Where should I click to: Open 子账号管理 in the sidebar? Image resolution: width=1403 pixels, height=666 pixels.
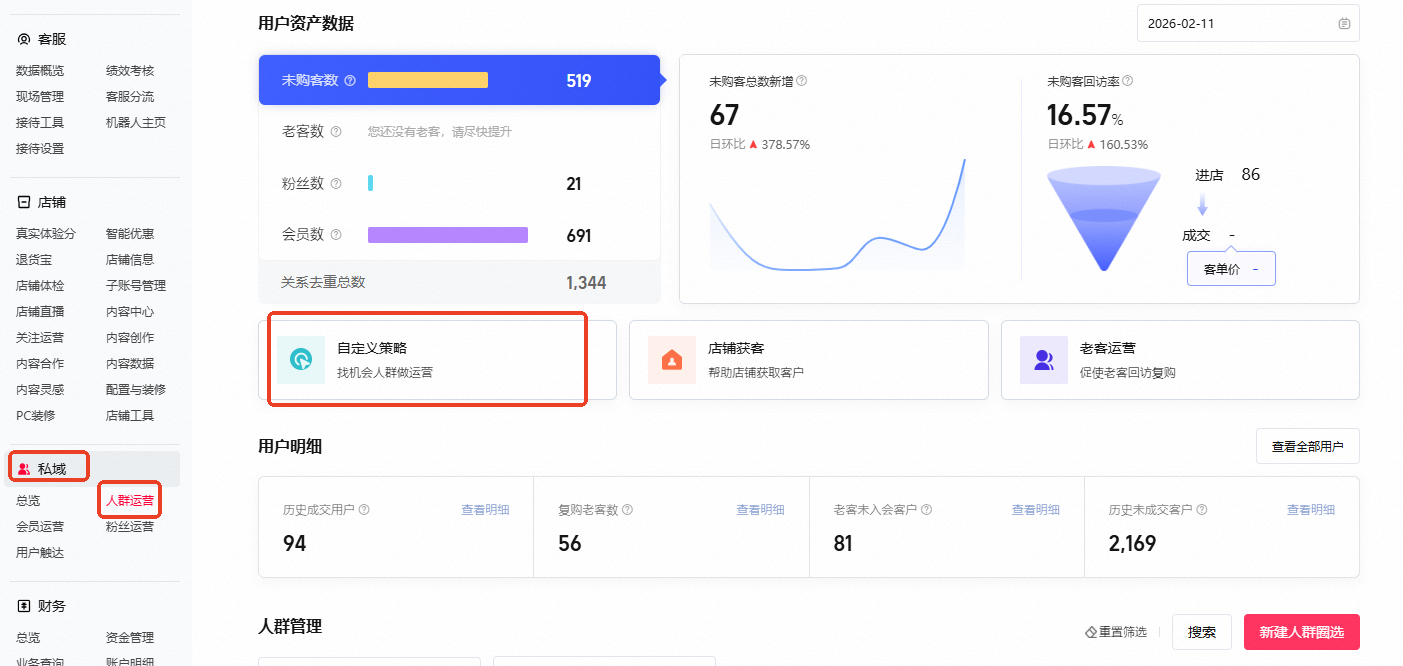[x=136, y=286]
